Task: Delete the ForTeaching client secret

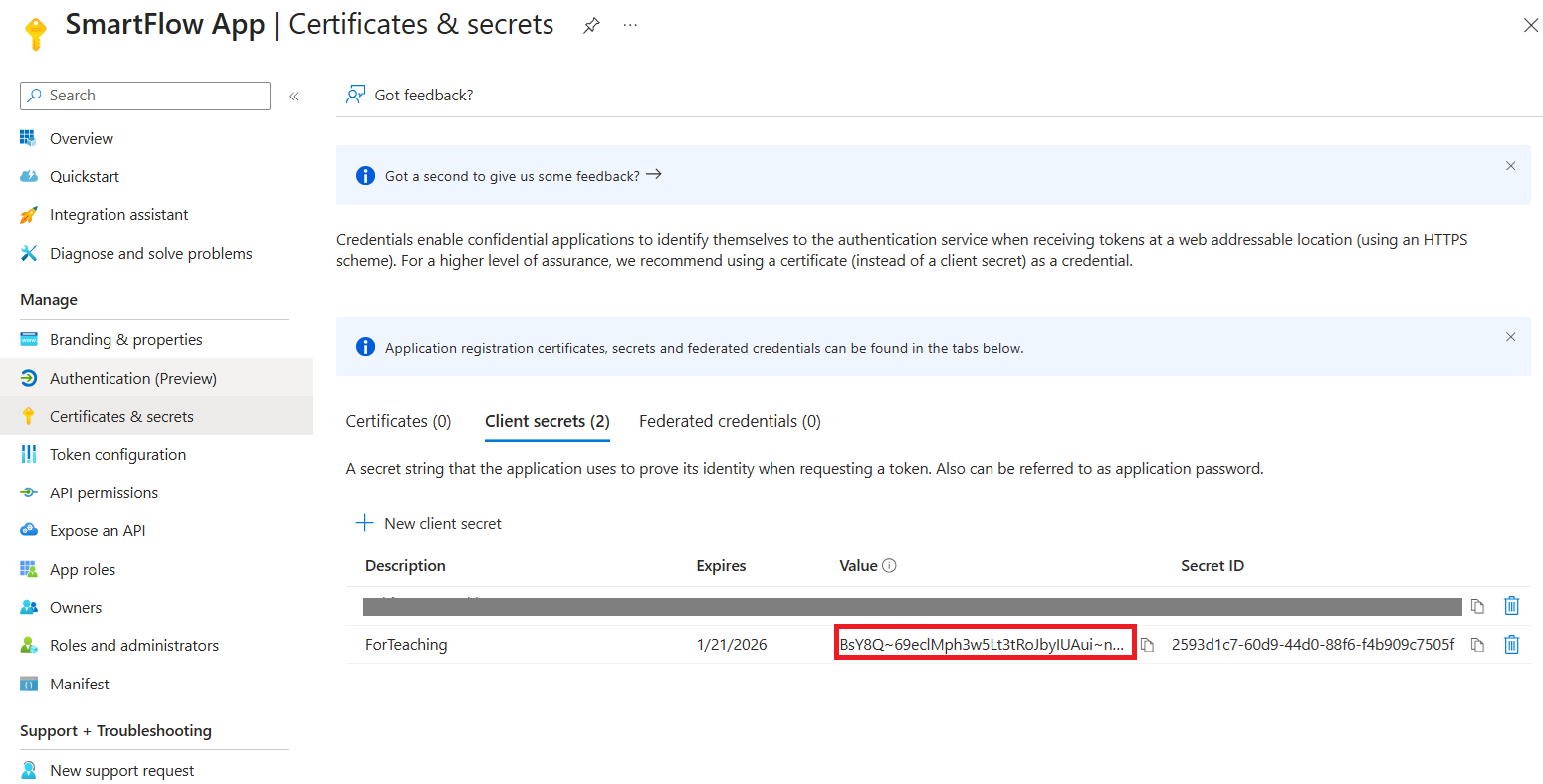Action: tap(1511, 644)
